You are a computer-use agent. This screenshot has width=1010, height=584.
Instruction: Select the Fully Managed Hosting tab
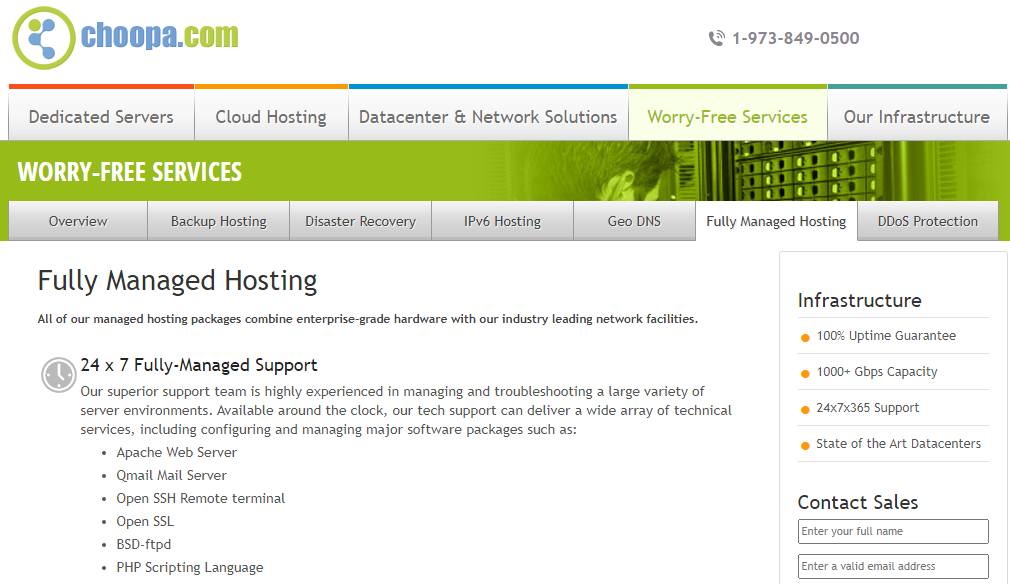[x=776, y=221]
